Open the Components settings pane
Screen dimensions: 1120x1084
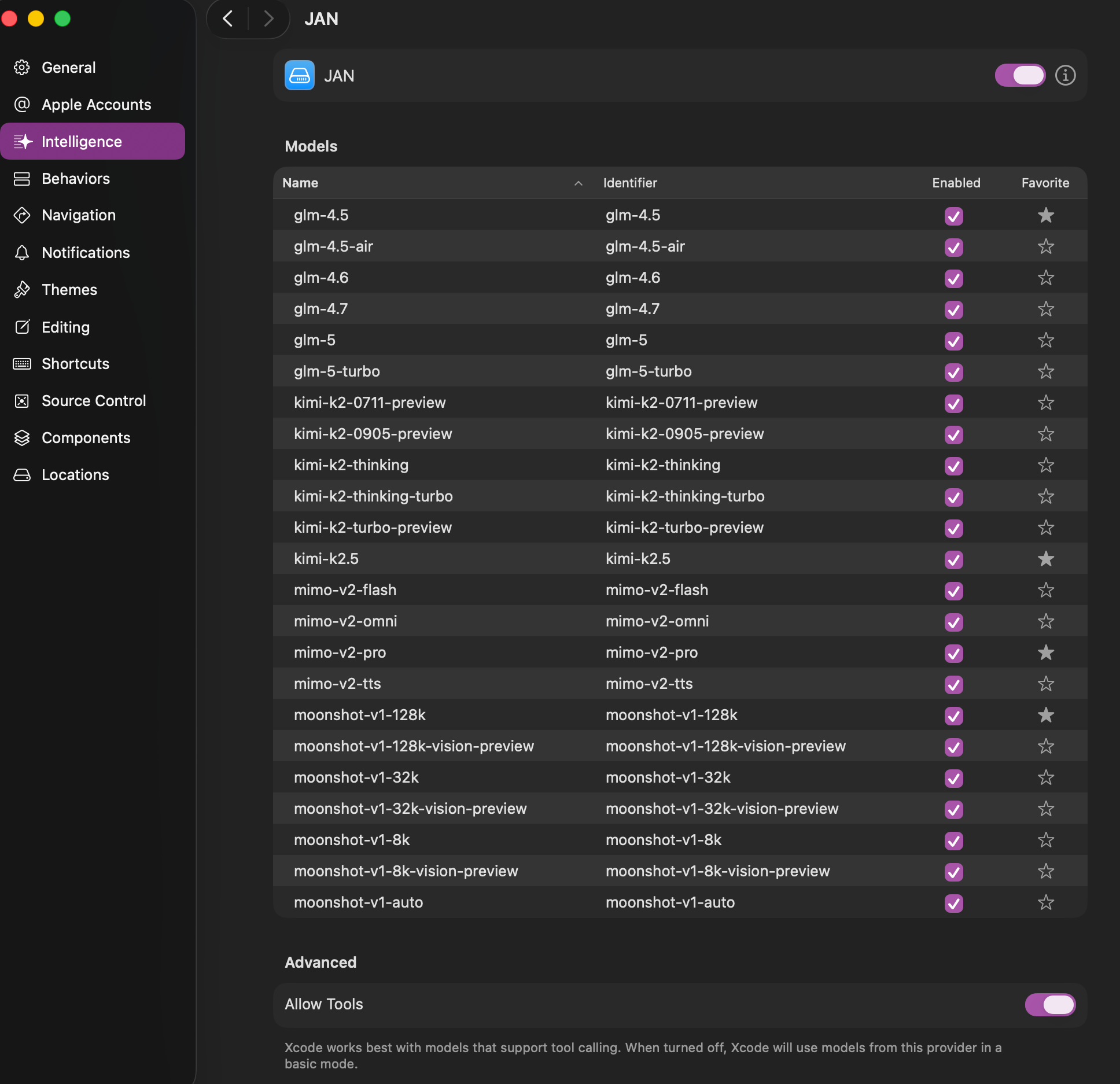pyautogui.click(x=86, y=438)
